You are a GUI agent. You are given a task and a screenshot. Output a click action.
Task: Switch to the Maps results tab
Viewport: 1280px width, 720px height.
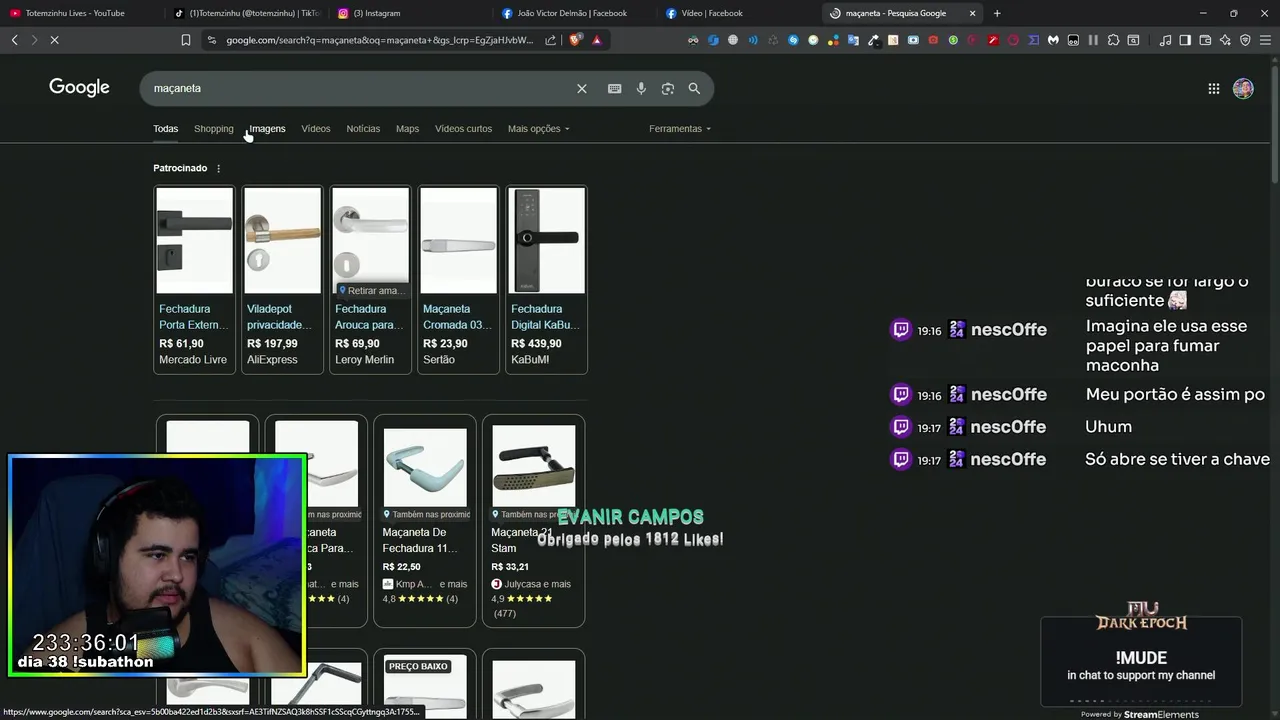pyautogui.click(x=407, y=129)
